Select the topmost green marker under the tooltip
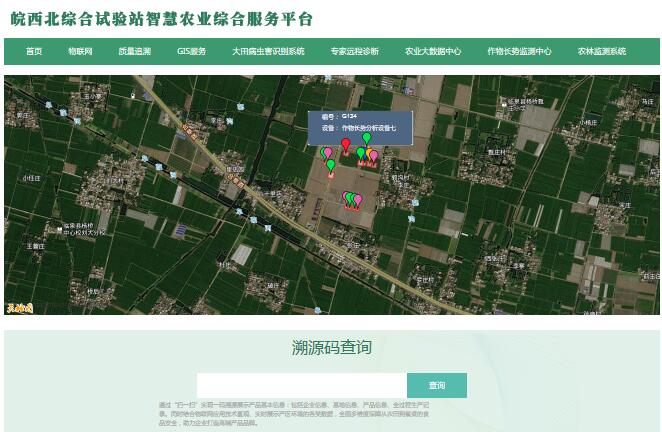Screen dimensions: 662x432 pyautogui.click(x=367, y=138)
